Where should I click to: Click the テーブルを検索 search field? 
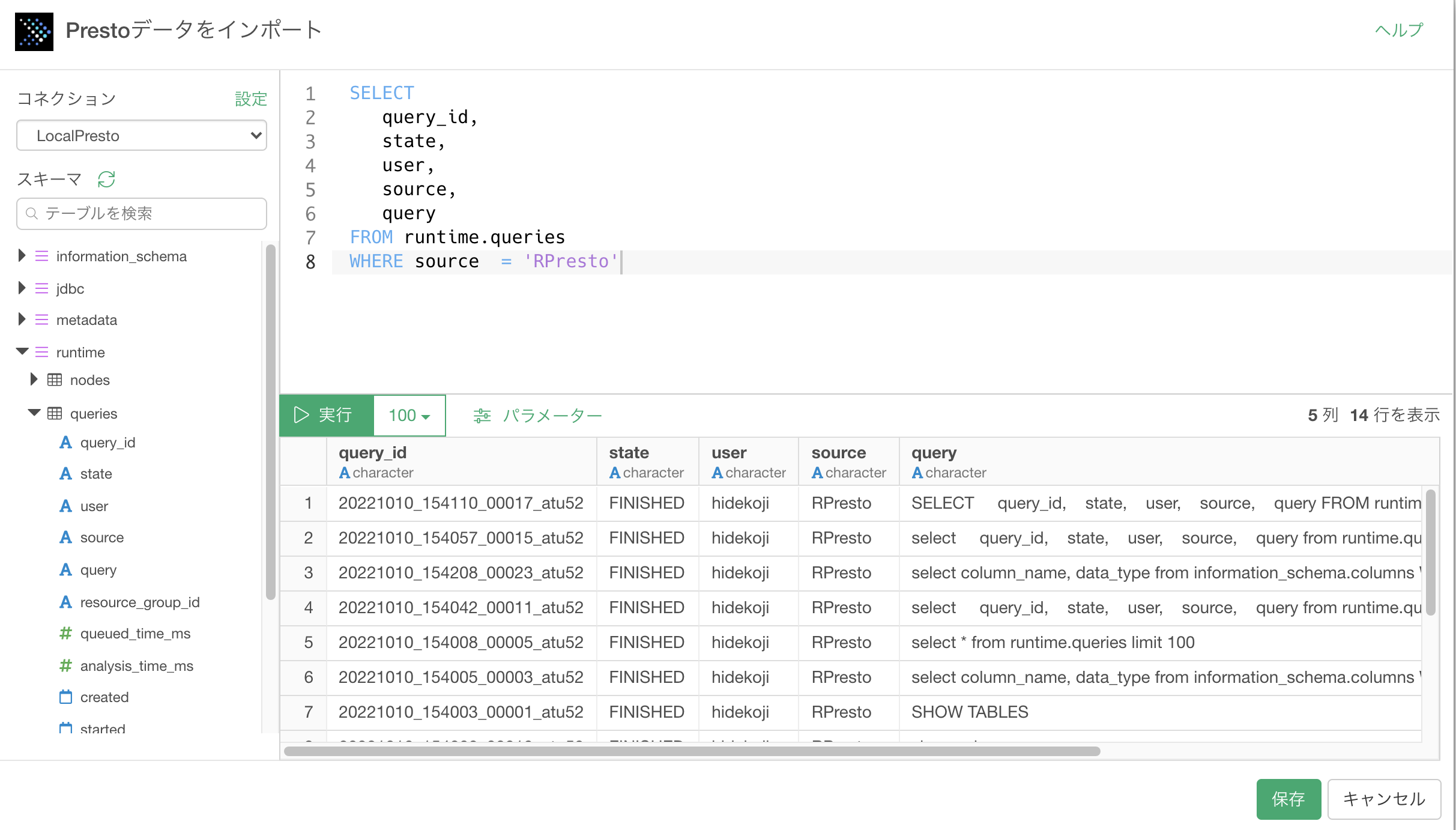click(x=142, y=214)
